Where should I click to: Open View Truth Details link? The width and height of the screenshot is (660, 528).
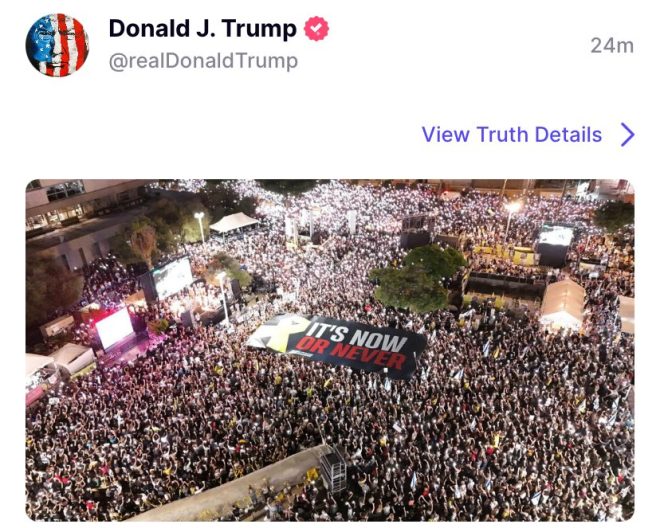point(511,135)
